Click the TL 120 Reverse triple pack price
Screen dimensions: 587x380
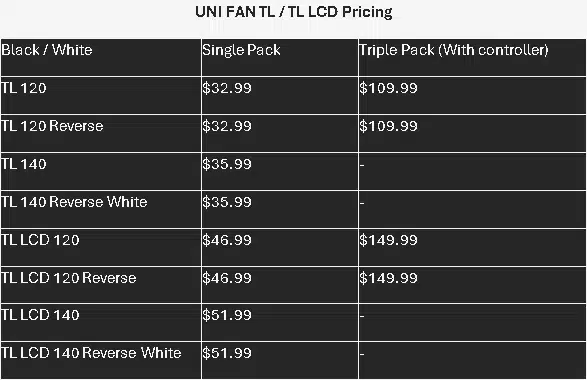(x=388, y=126)
